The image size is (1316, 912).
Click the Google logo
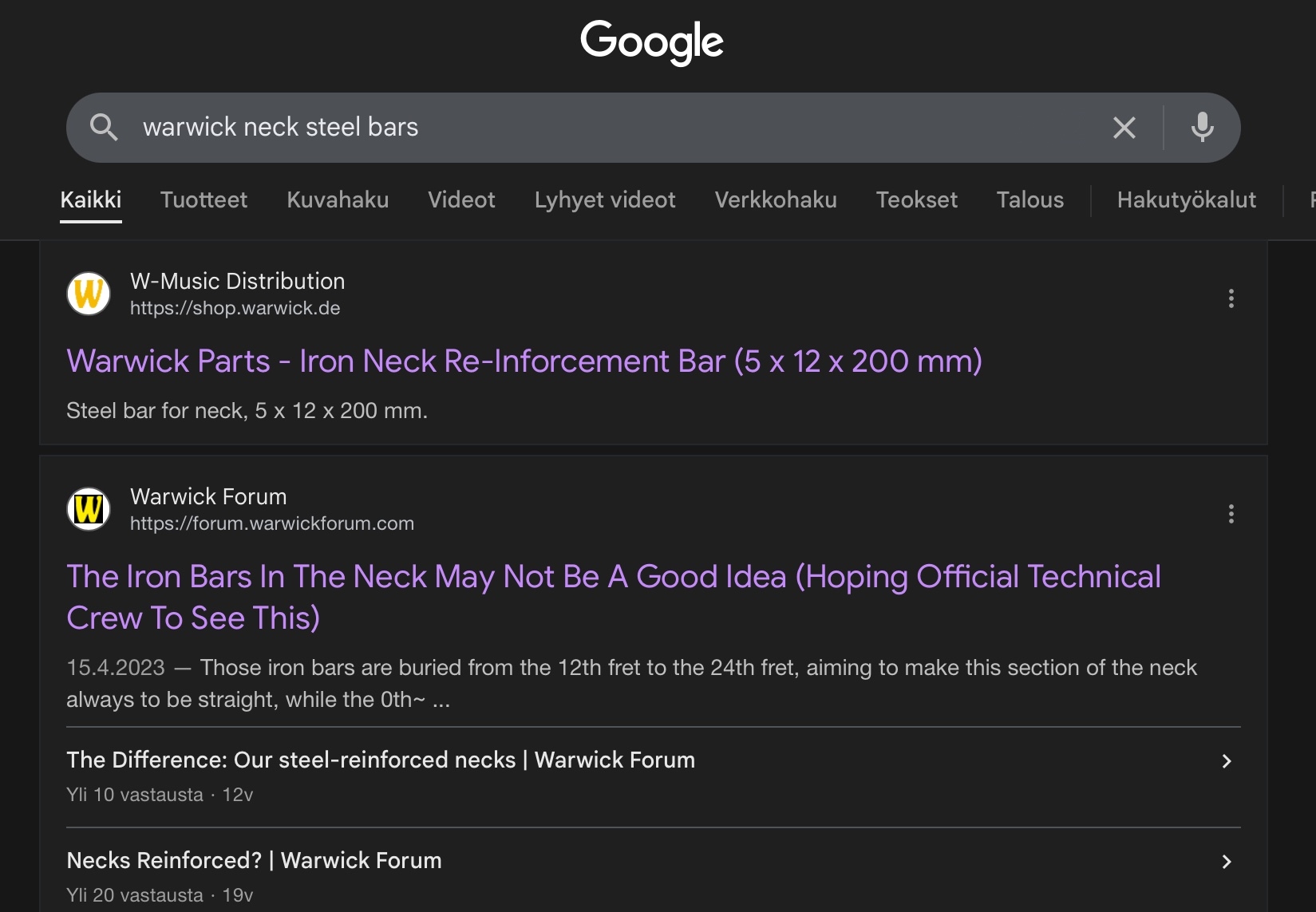[x=652, y=42]
